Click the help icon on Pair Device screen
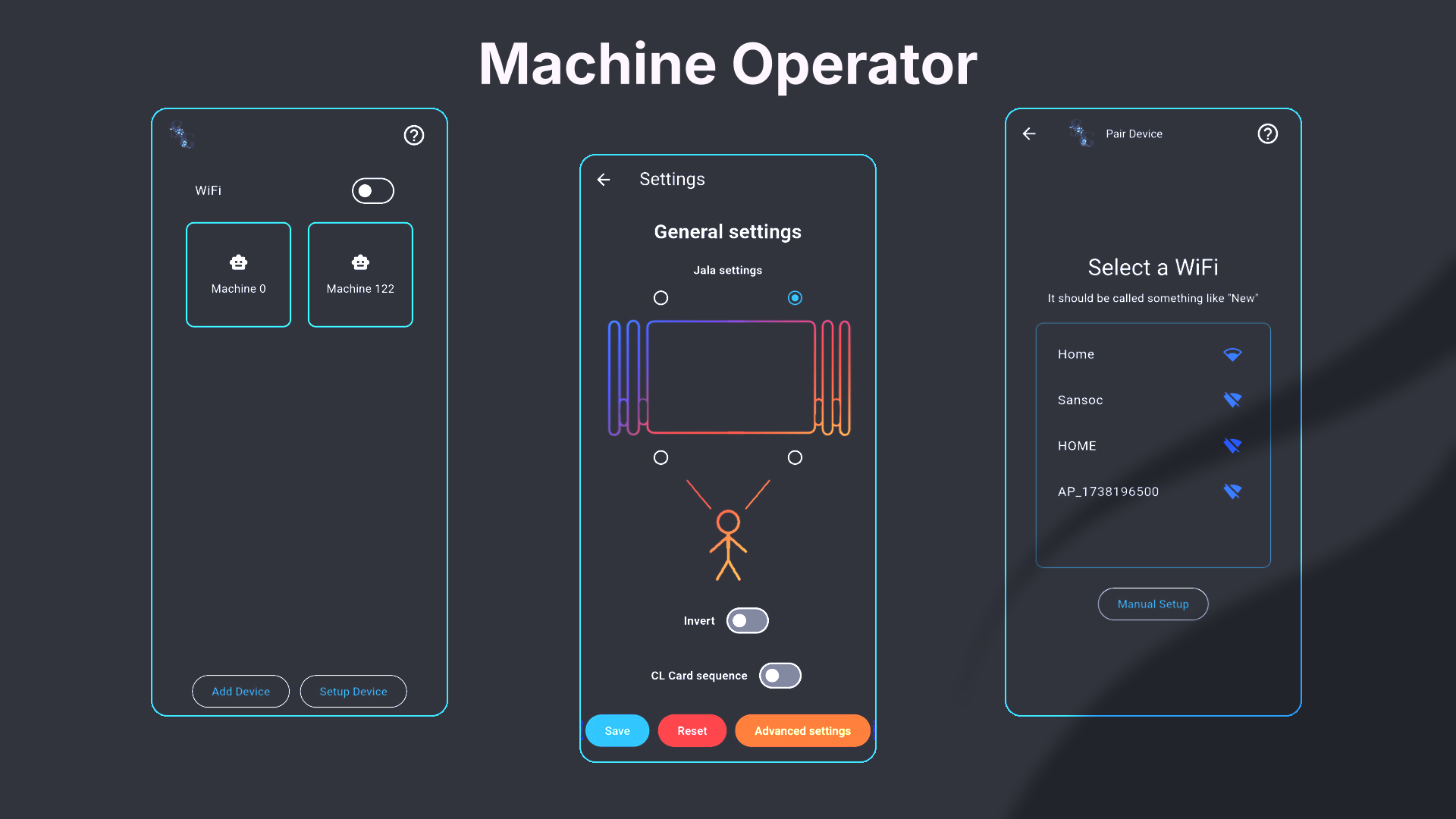1456x819 pixels. tap(1267, 133)
